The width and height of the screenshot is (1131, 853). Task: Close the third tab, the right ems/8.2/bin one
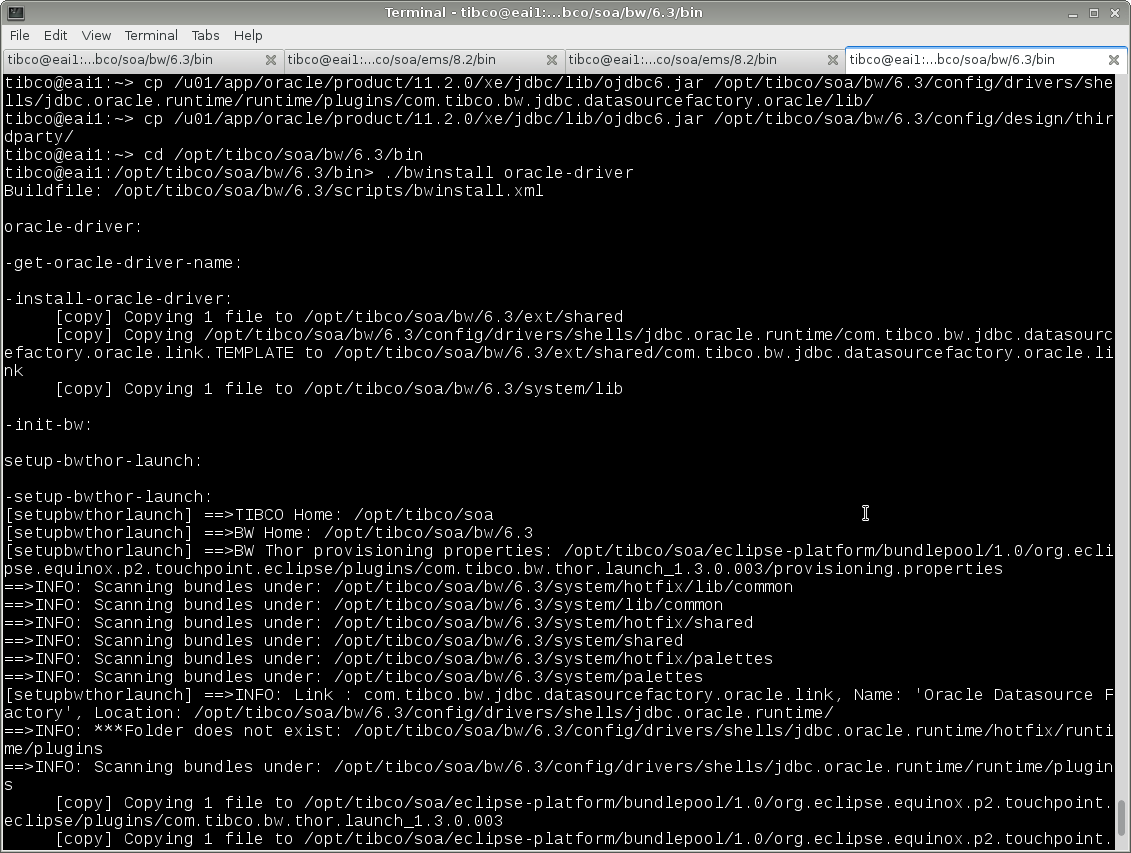832,60
